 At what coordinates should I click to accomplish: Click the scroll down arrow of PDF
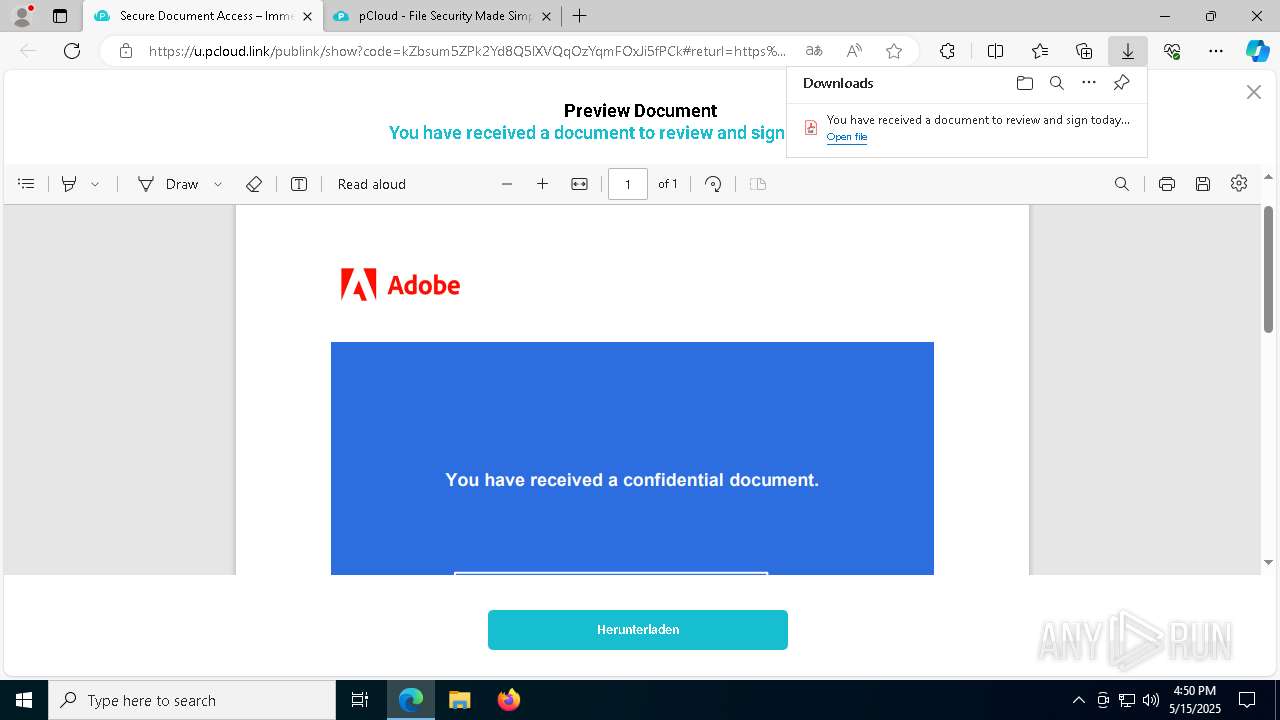[x=1268, y=563]
